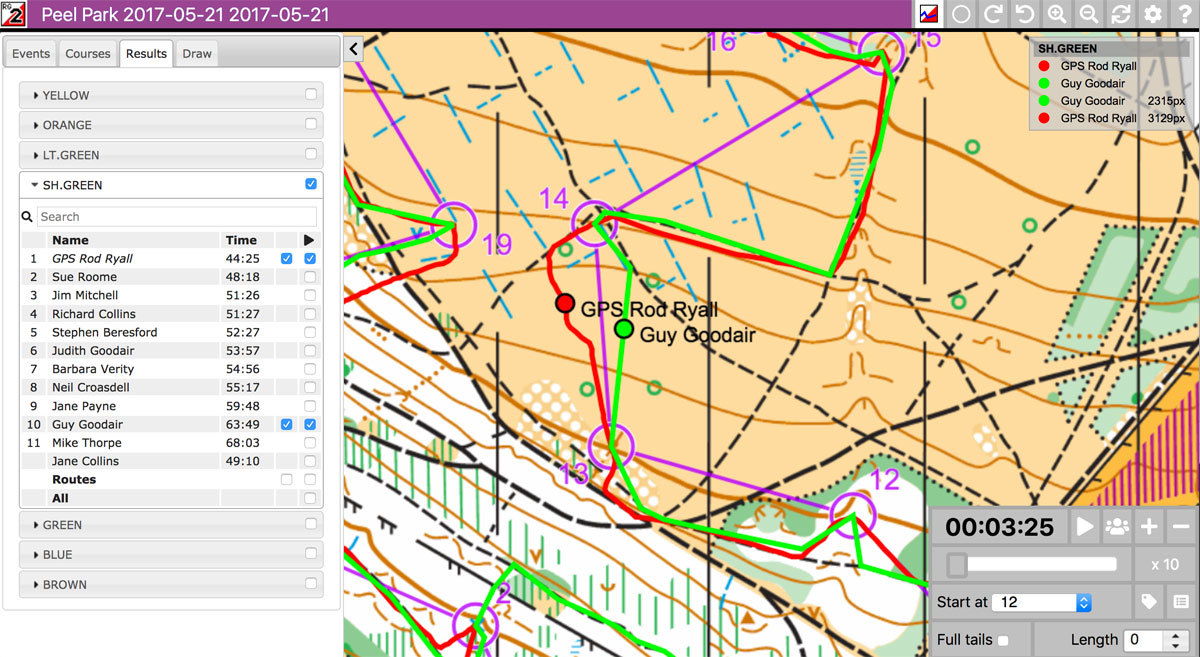Screen dimensions: 1200x657
Task: Toggle mass start people icon
Action: (x=1116, y=527)
